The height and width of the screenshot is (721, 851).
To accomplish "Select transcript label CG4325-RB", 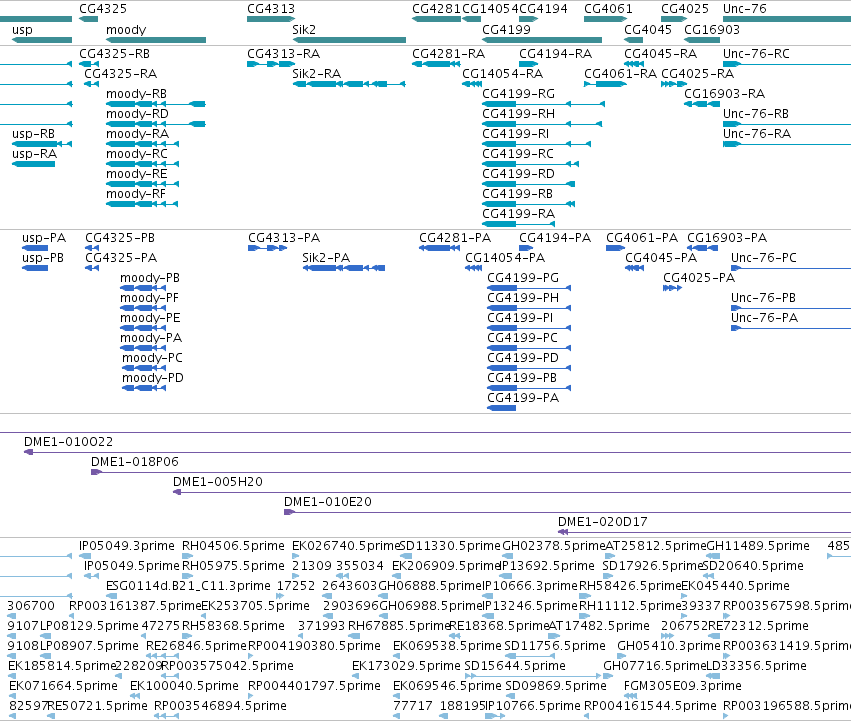I will pos(115,54).
